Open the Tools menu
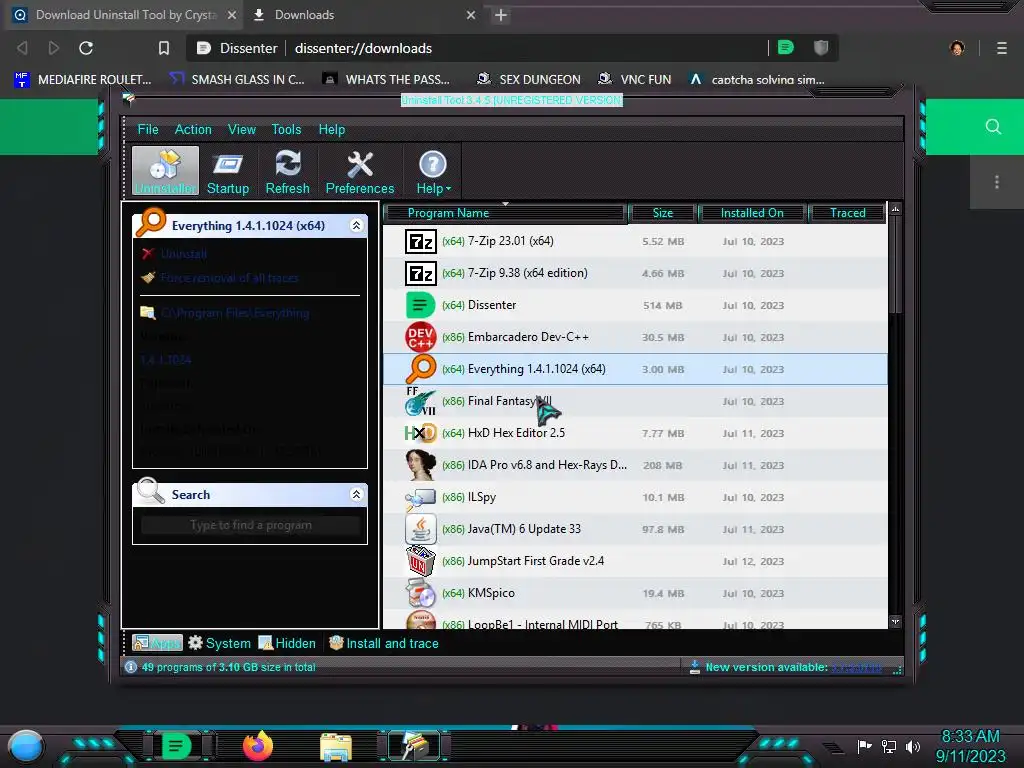The height and width of the screenshot is (768, 1024). [286, 129]
